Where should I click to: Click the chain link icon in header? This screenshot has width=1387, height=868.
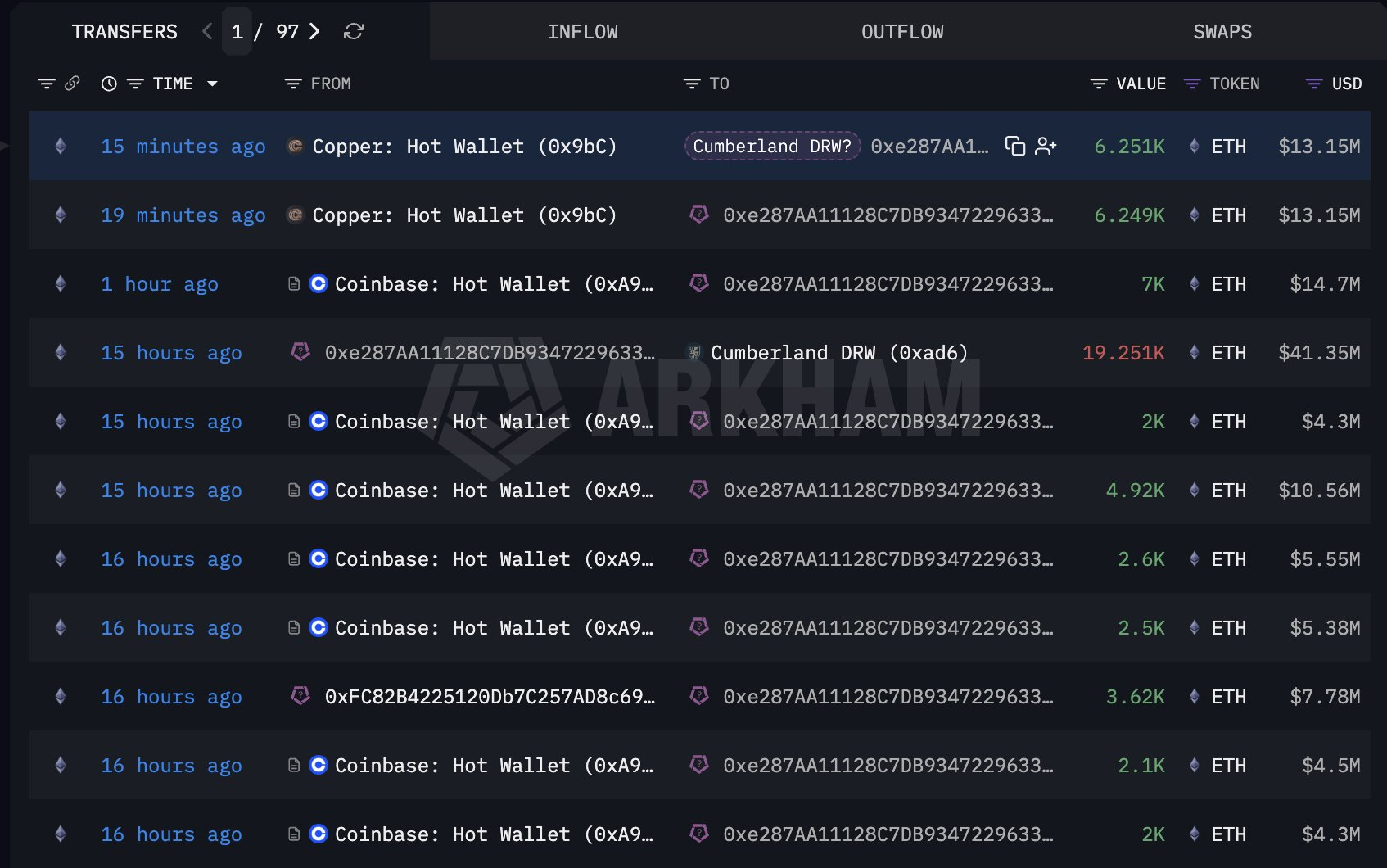tap(72, 84)
